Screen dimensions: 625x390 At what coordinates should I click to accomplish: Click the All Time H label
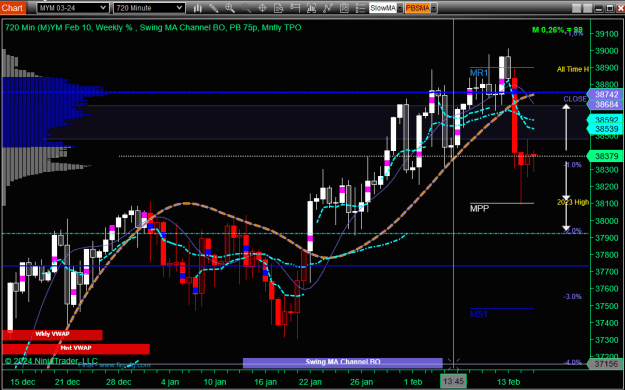tap(573, 69)
